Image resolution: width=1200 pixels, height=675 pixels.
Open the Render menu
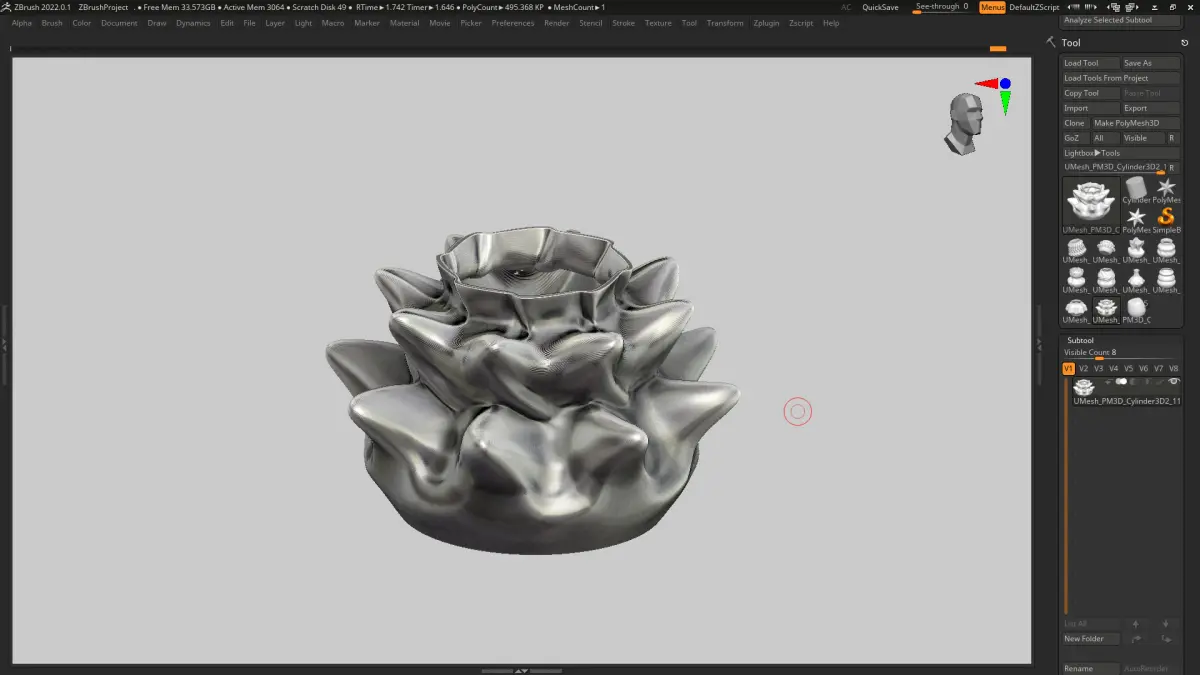tap(557, 23)
